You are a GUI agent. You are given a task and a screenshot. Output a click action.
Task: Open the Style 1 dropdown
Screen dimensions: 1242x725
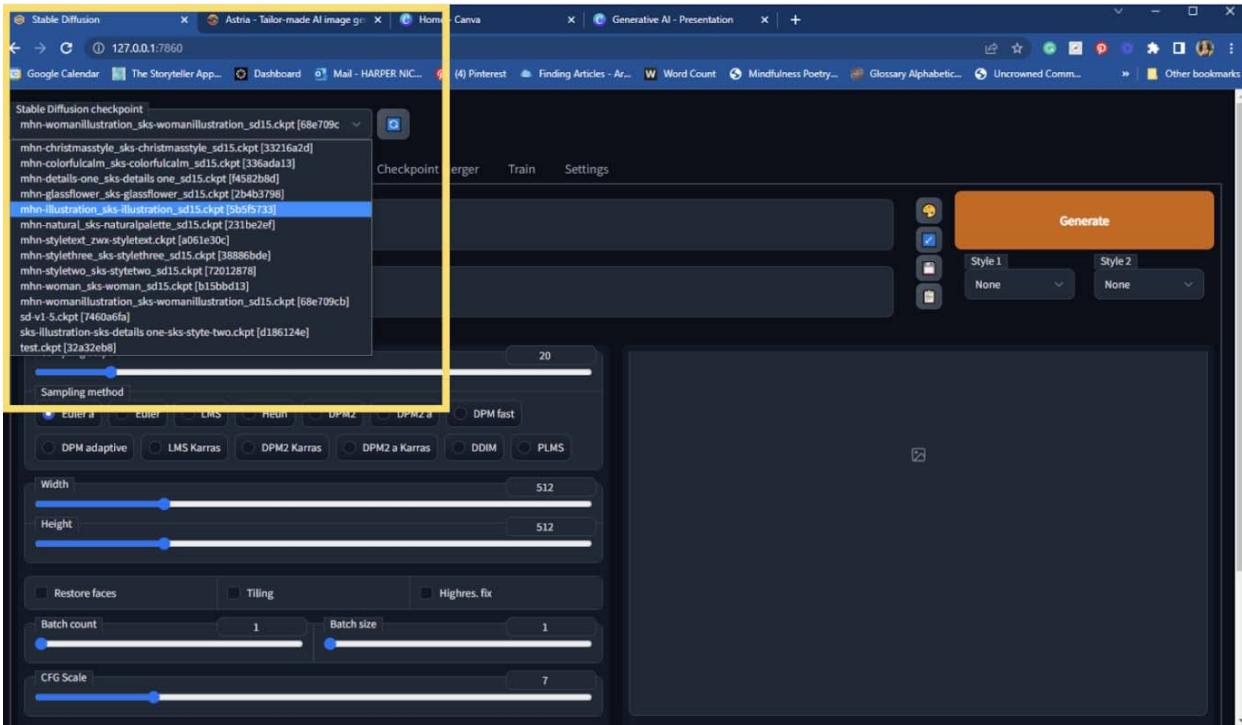coord(1020,285)
